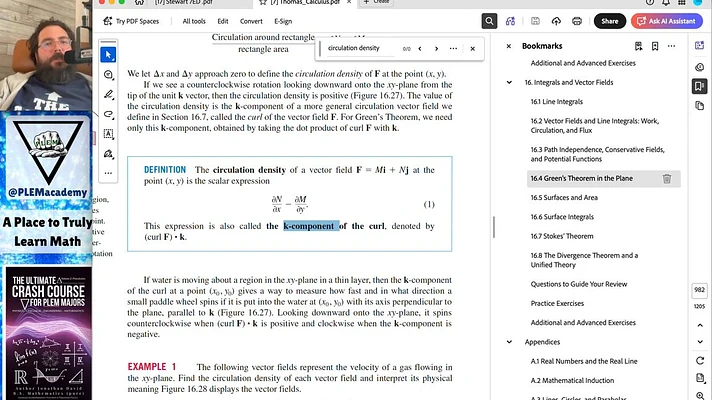
Task: Open the Practice Exercises bookmark
Action: 557,303
